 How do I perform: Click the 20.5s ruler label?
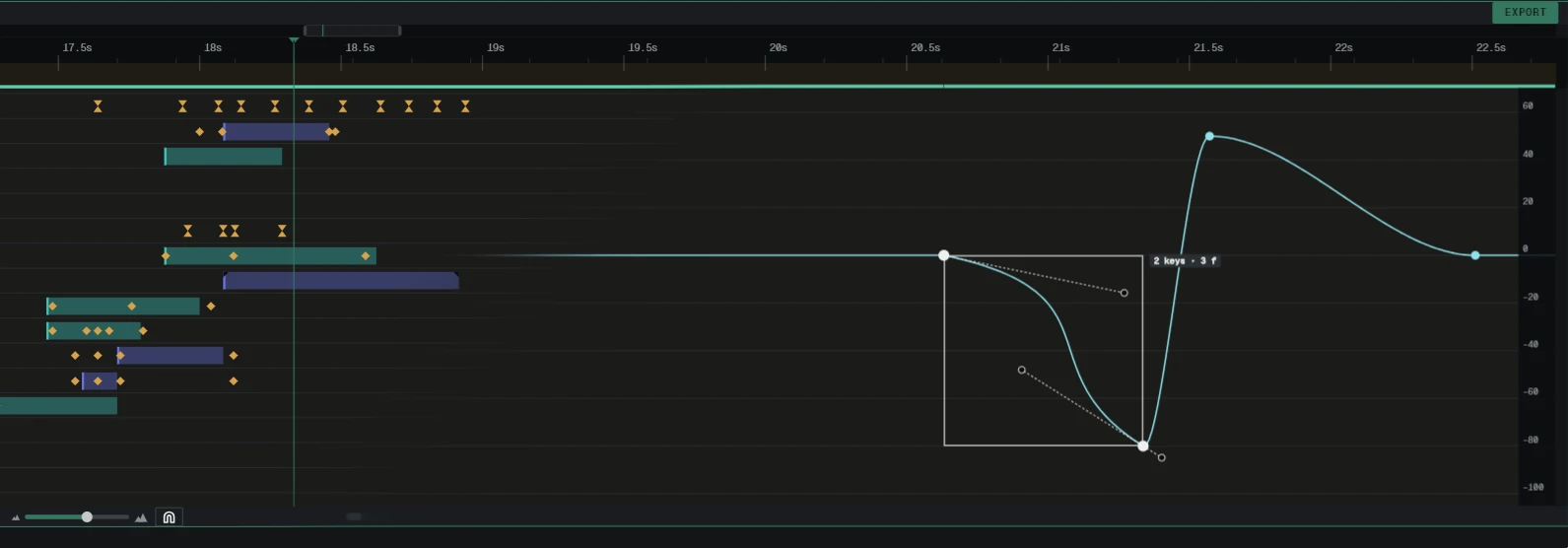pos(925,47)
